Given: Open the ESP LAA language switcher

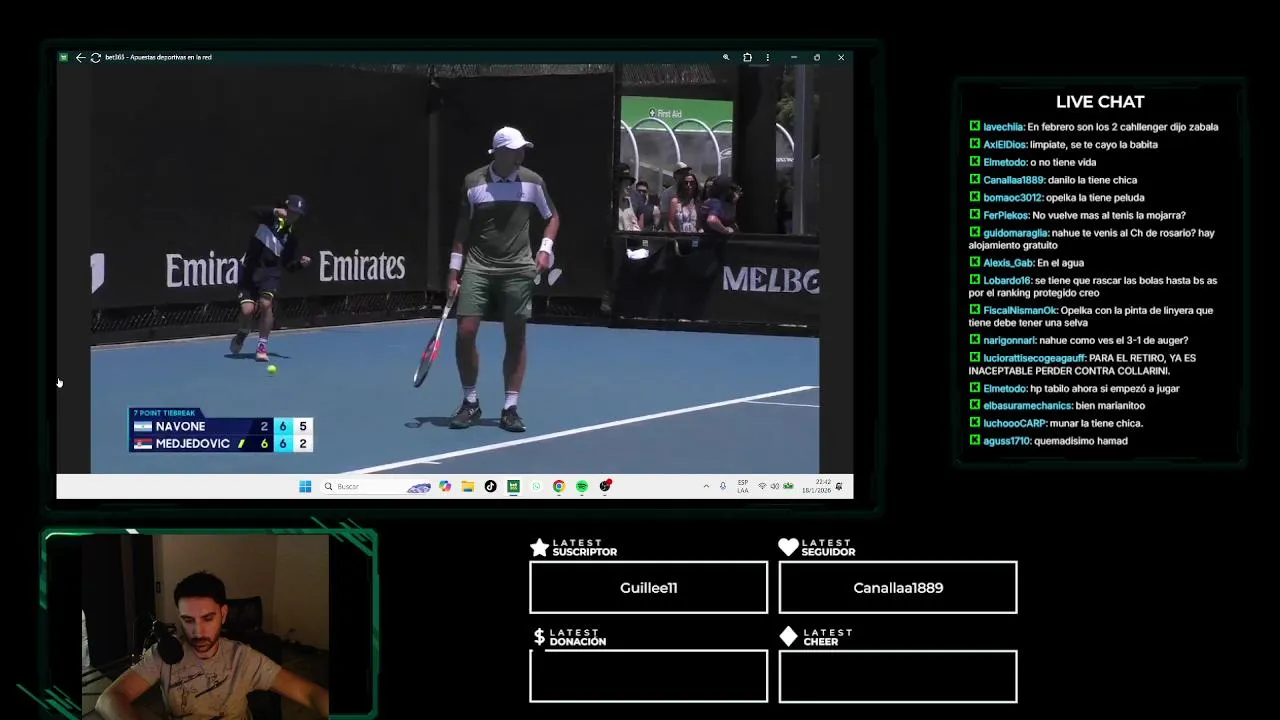Looking at the screenshot, I should [743, 486].
